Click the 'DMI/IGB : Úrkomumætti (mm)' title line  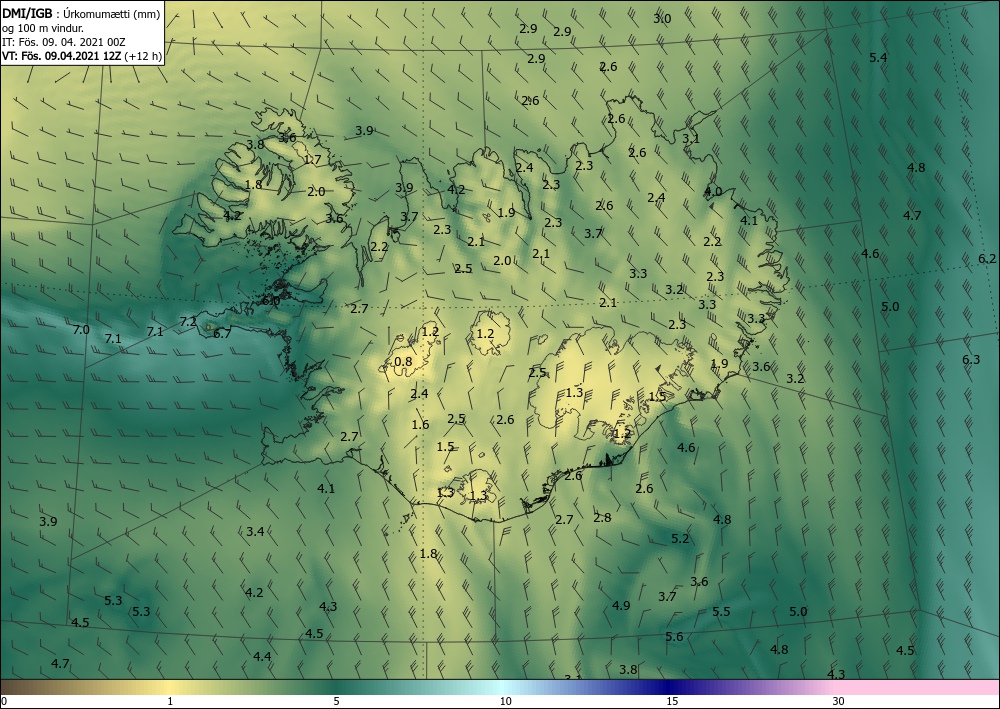(81, 14)
